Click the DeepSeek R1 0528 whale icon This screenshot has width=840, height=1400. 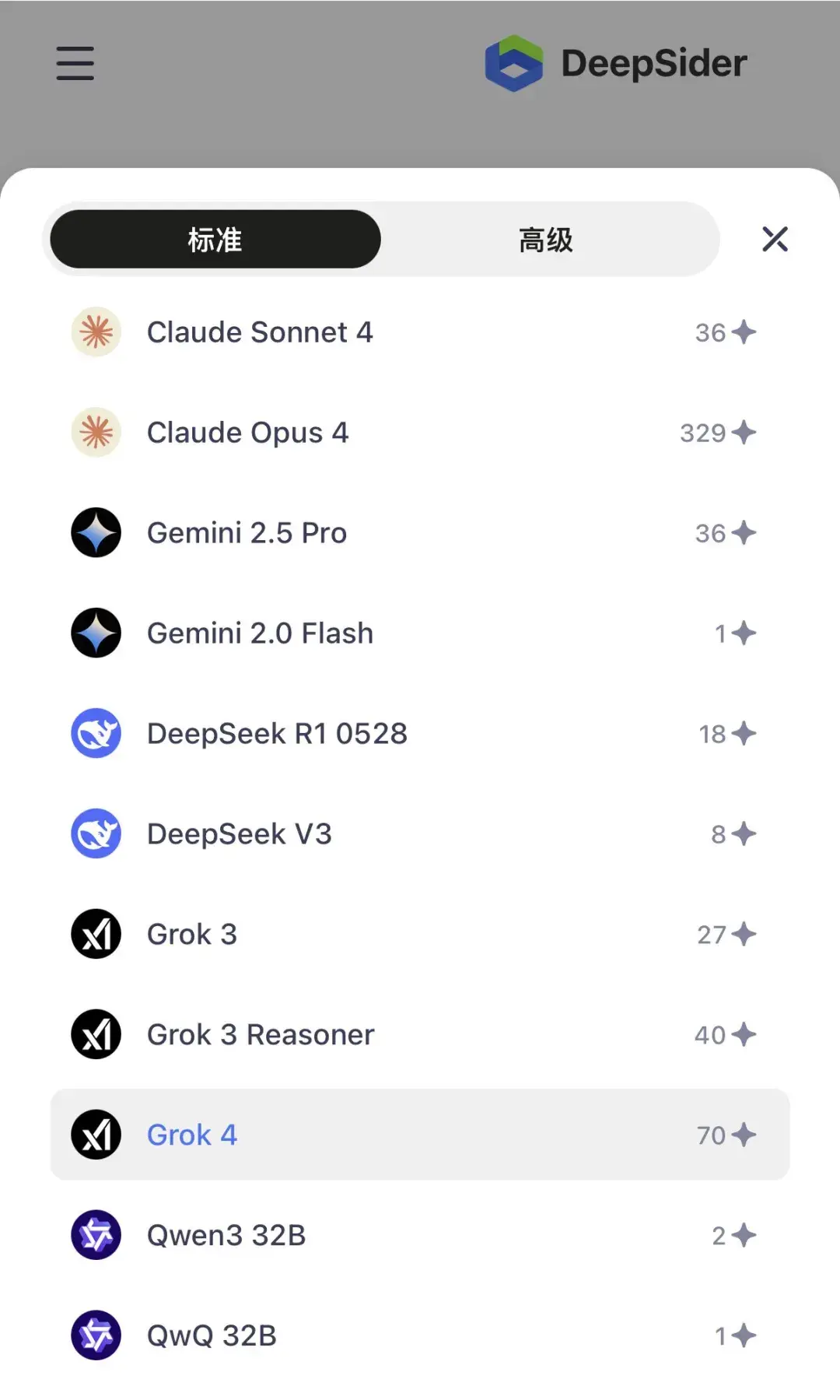pyautogui.click(x=96, y=733)
